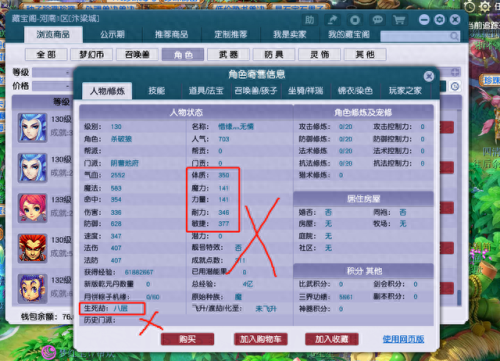Viewport: 500px width, 361px height.
Task: Select the 灵饰 category button
Action: 320,54
